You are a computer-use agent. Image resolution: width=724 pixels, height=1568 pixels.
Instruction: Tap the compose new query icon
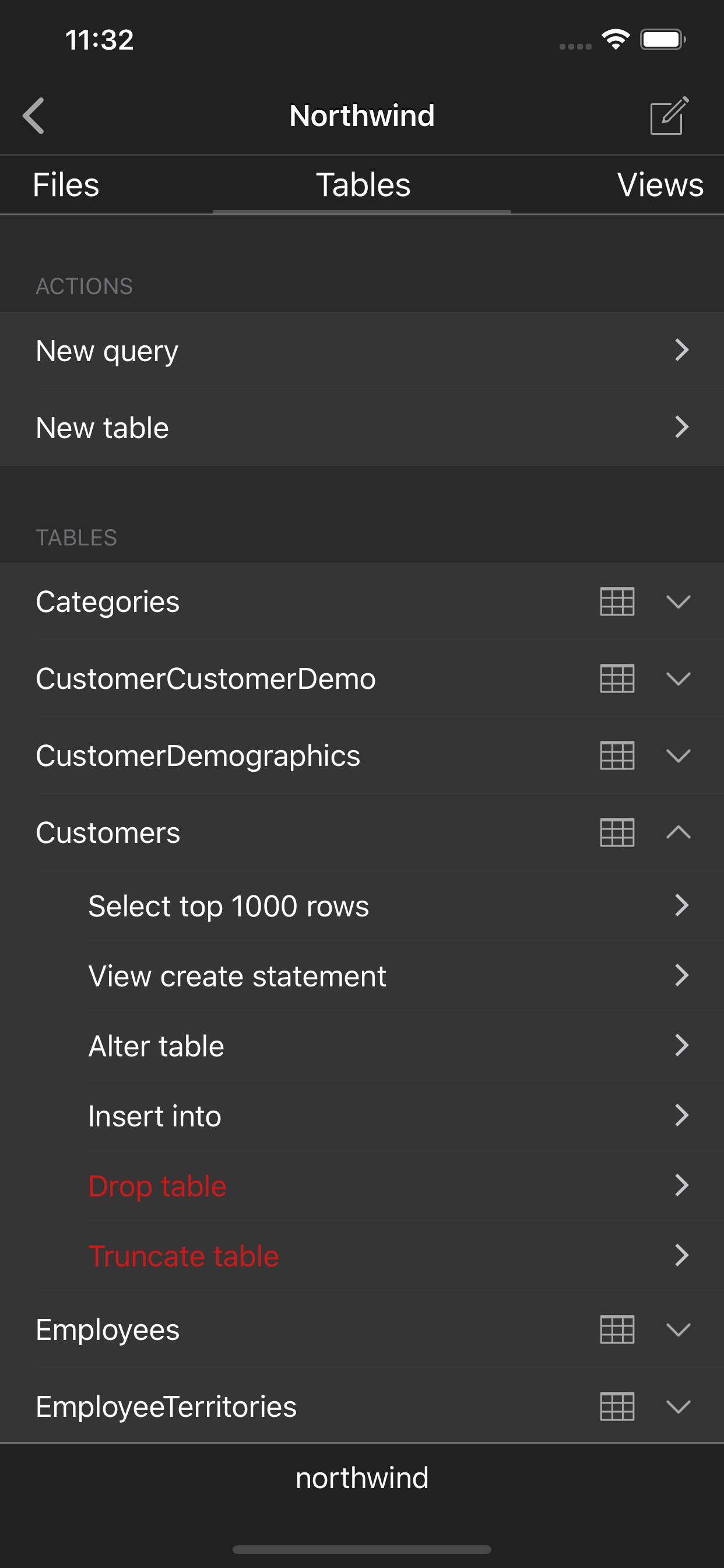pos(669,116)
